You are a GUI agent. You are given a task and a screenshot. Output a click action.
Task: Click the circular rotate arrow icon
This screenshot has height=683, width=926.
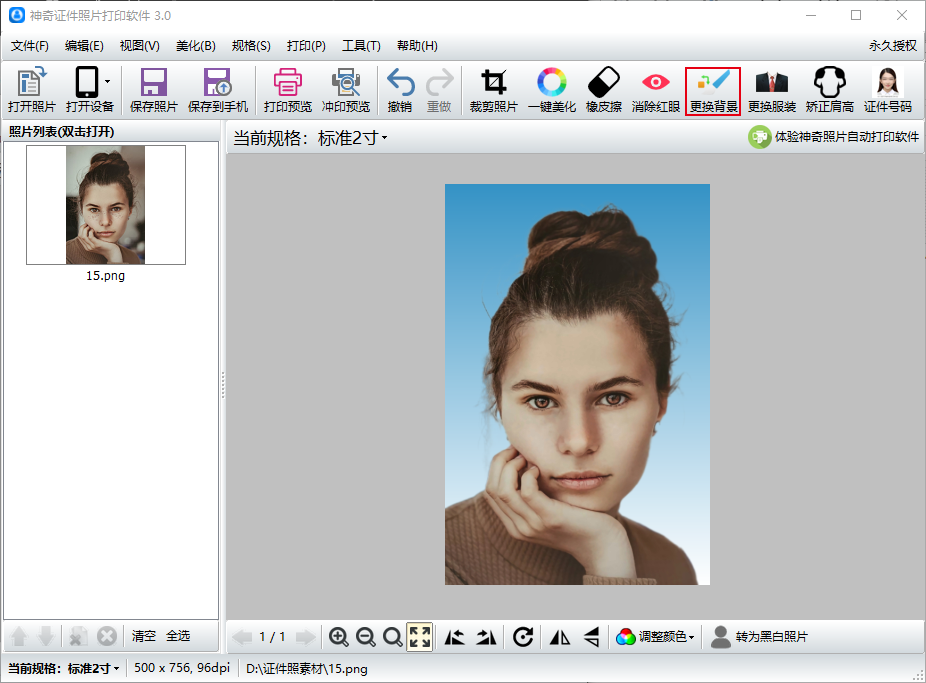click(523, 637)
